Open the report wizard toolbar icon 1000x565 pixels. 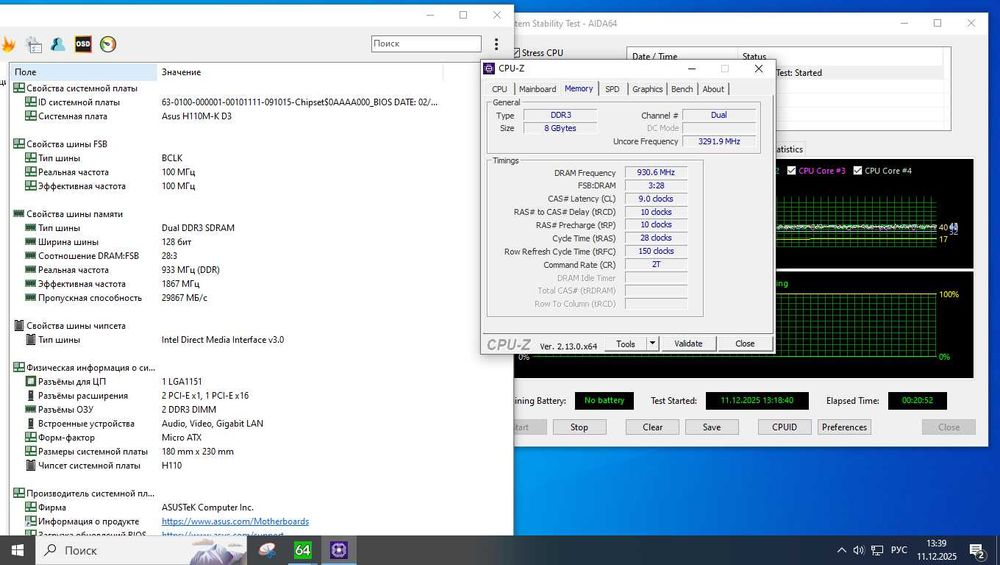[33, 44]
